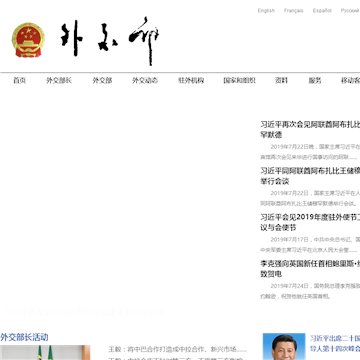Screen dimensions: 360x360
Task: Go to 首页 in the navigation bar
Action: click(x=19, y=80)
